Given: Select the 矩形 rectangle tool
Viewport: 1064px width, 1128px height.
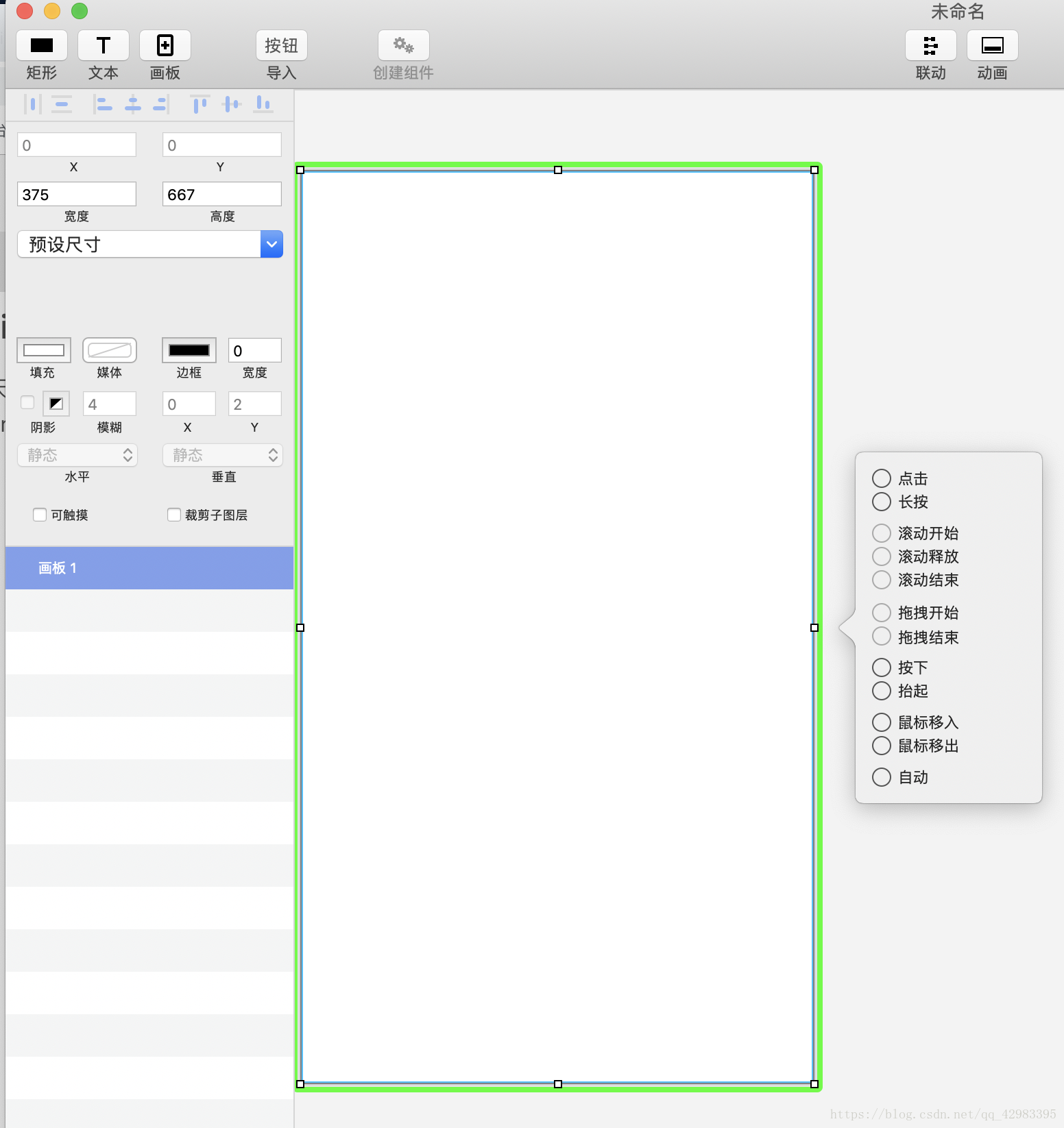Looking at the screenshot, I should [x=42, y=45].
